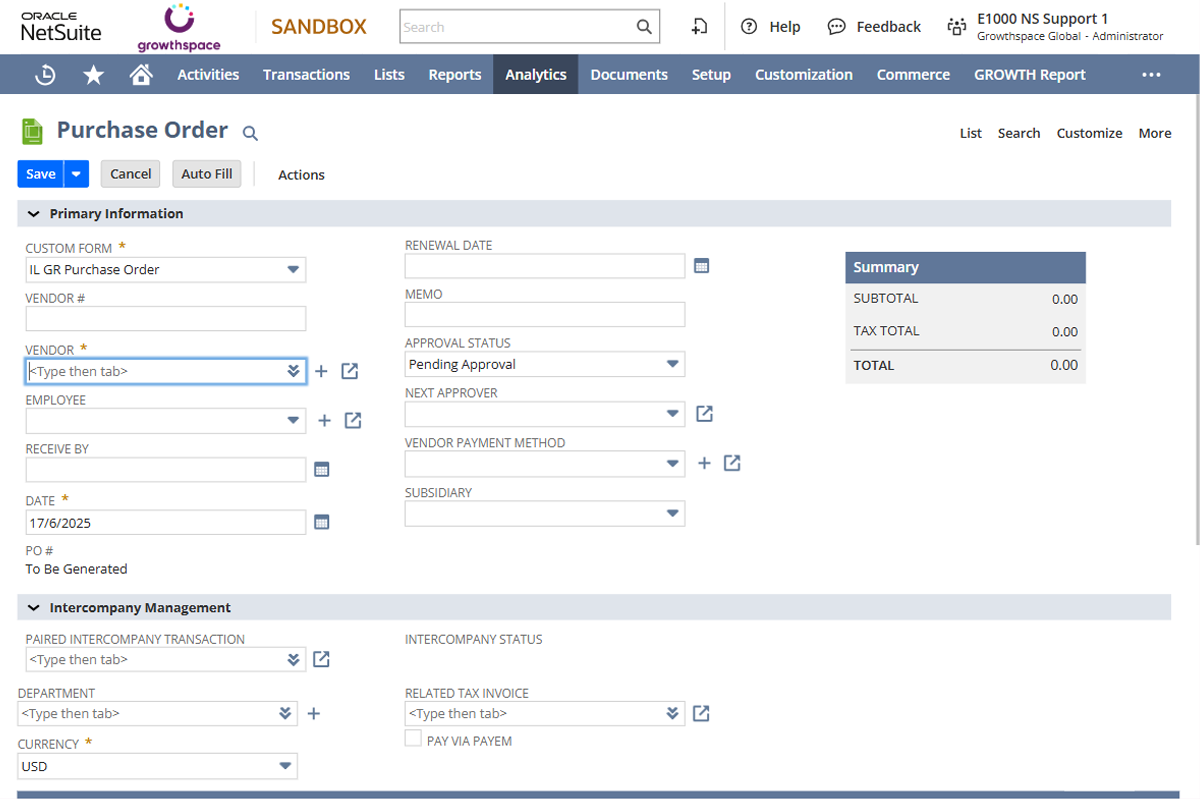Open Next Approver record pop-out icon
The image size is (1200, 799).
point(704,413)
